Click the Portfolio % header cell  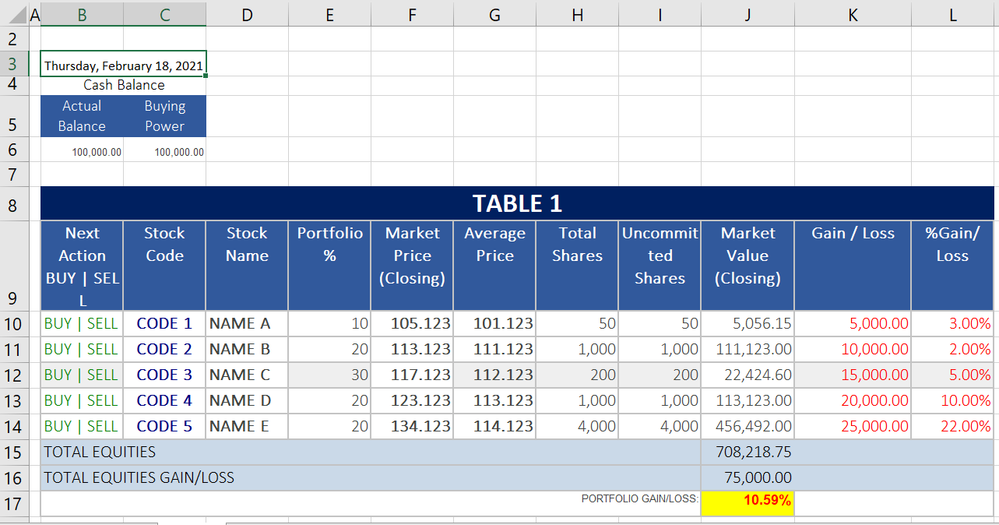click(329, 266)
